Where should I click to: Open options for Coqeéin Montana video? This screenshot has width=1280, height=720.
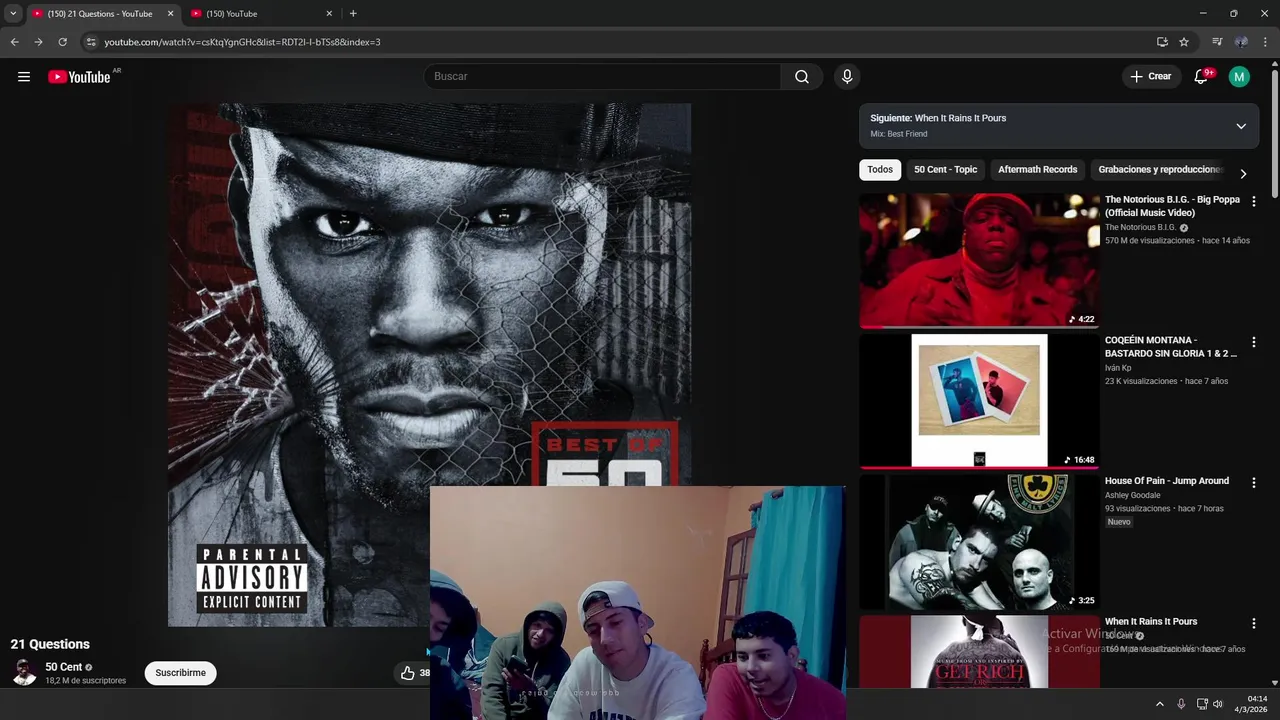(x=1254, y=343)
